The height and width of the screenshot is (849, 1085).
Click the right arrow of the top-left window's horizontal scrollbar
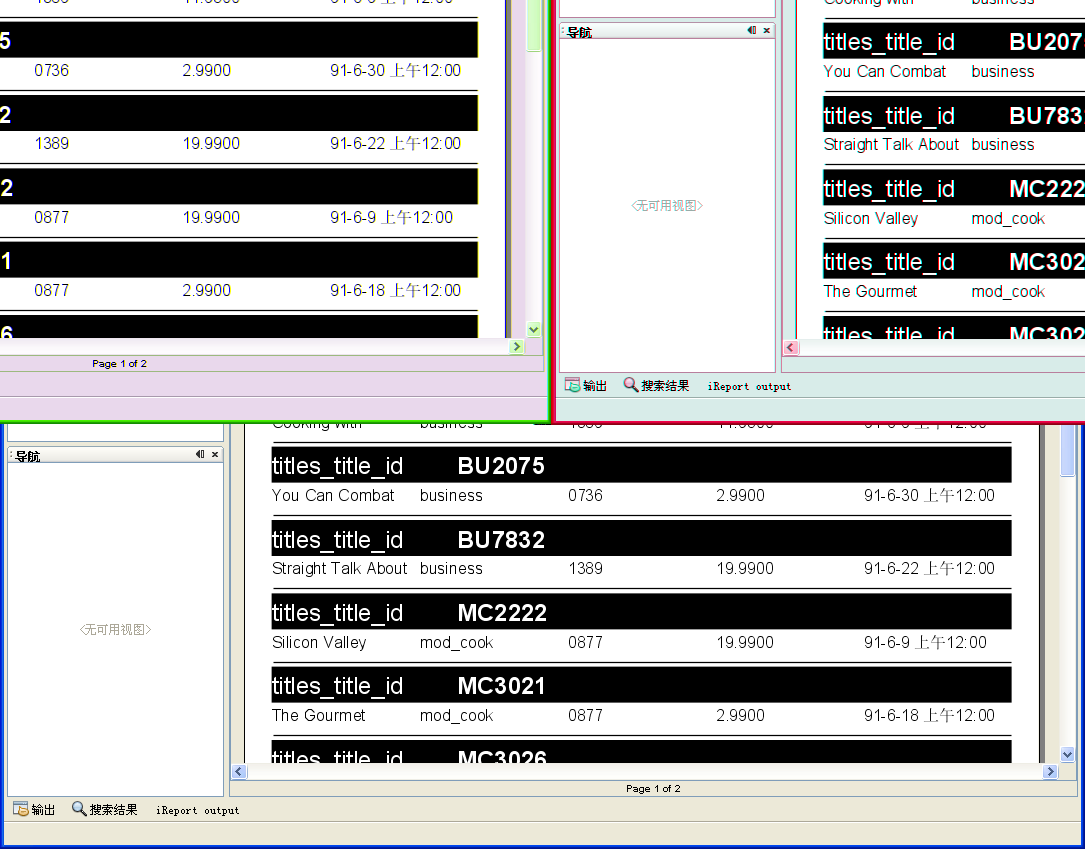517,347
